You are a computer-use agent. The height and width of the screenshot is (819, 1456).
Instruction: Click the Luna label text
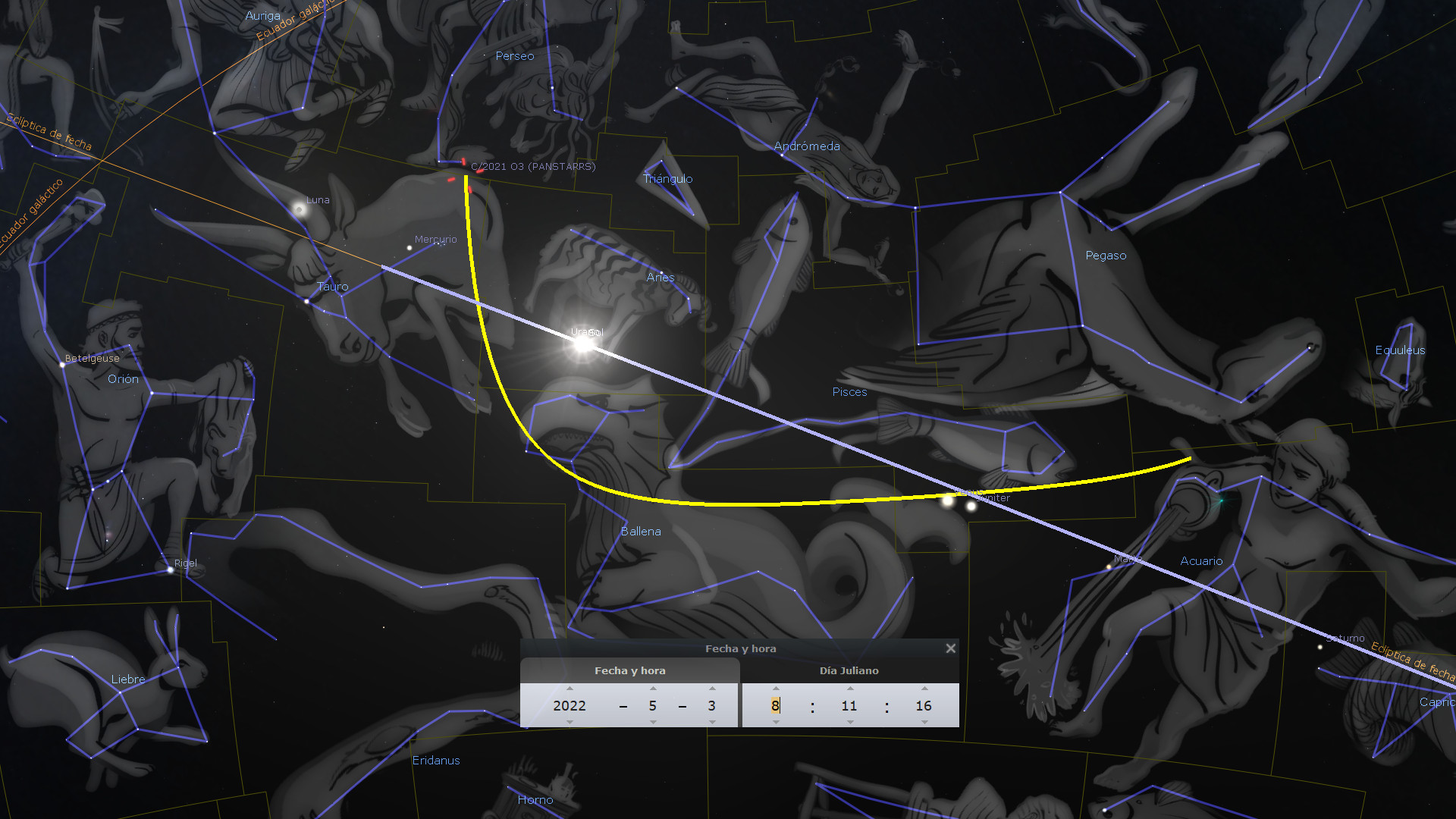click(318, 200)
